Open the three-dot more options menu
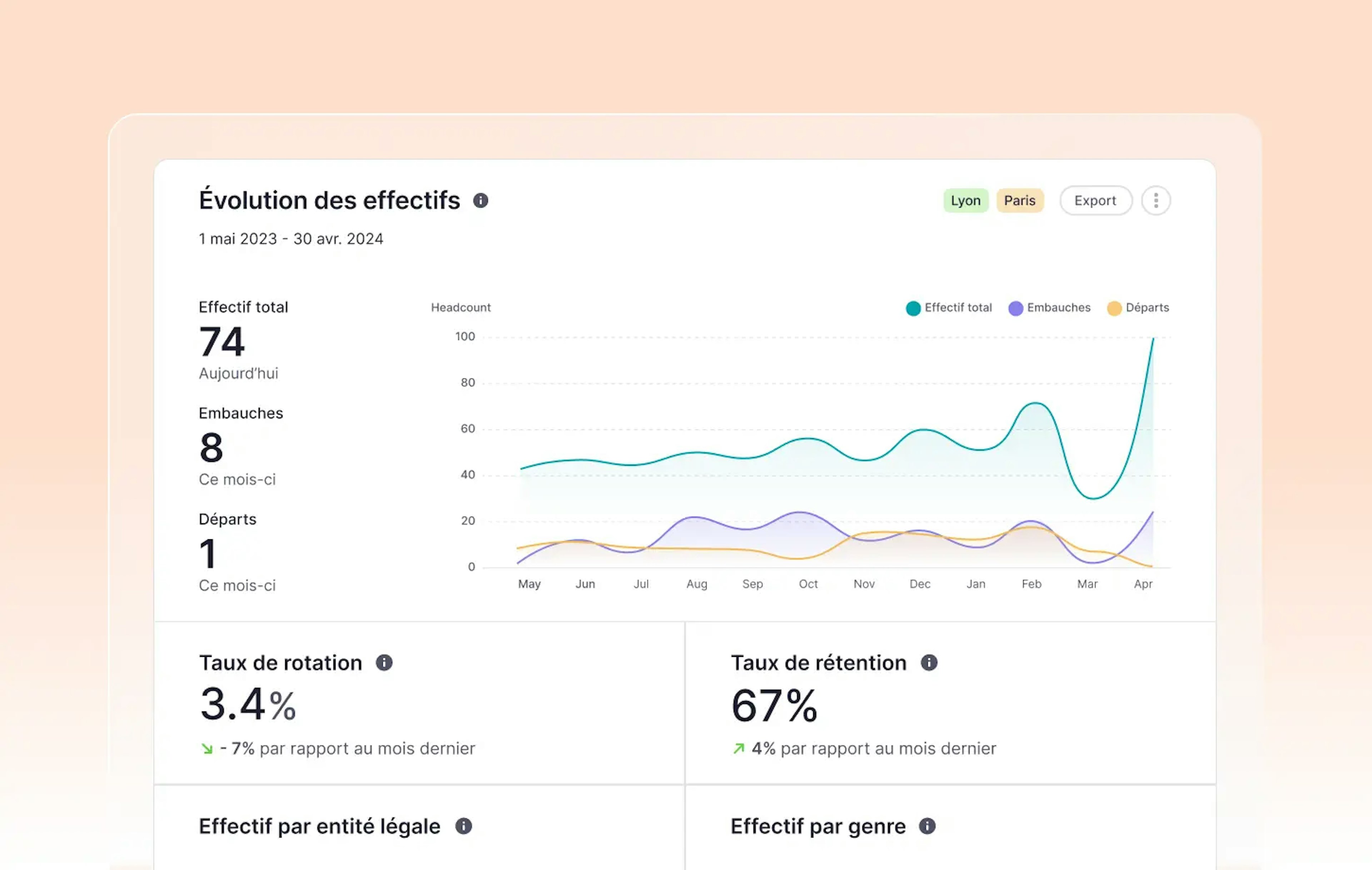 point(1155,200)
